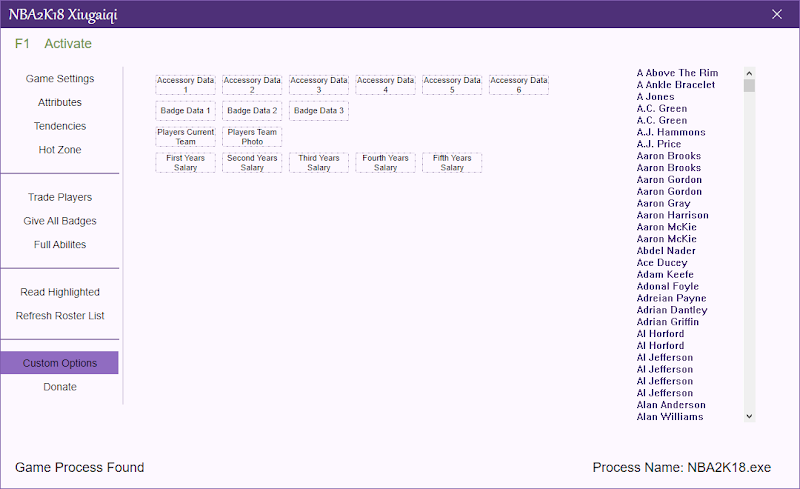Image resolution: width=800 pixels, height=489 pixels.
Task: Select Third Years Salary box
Action: click(319, 163)
